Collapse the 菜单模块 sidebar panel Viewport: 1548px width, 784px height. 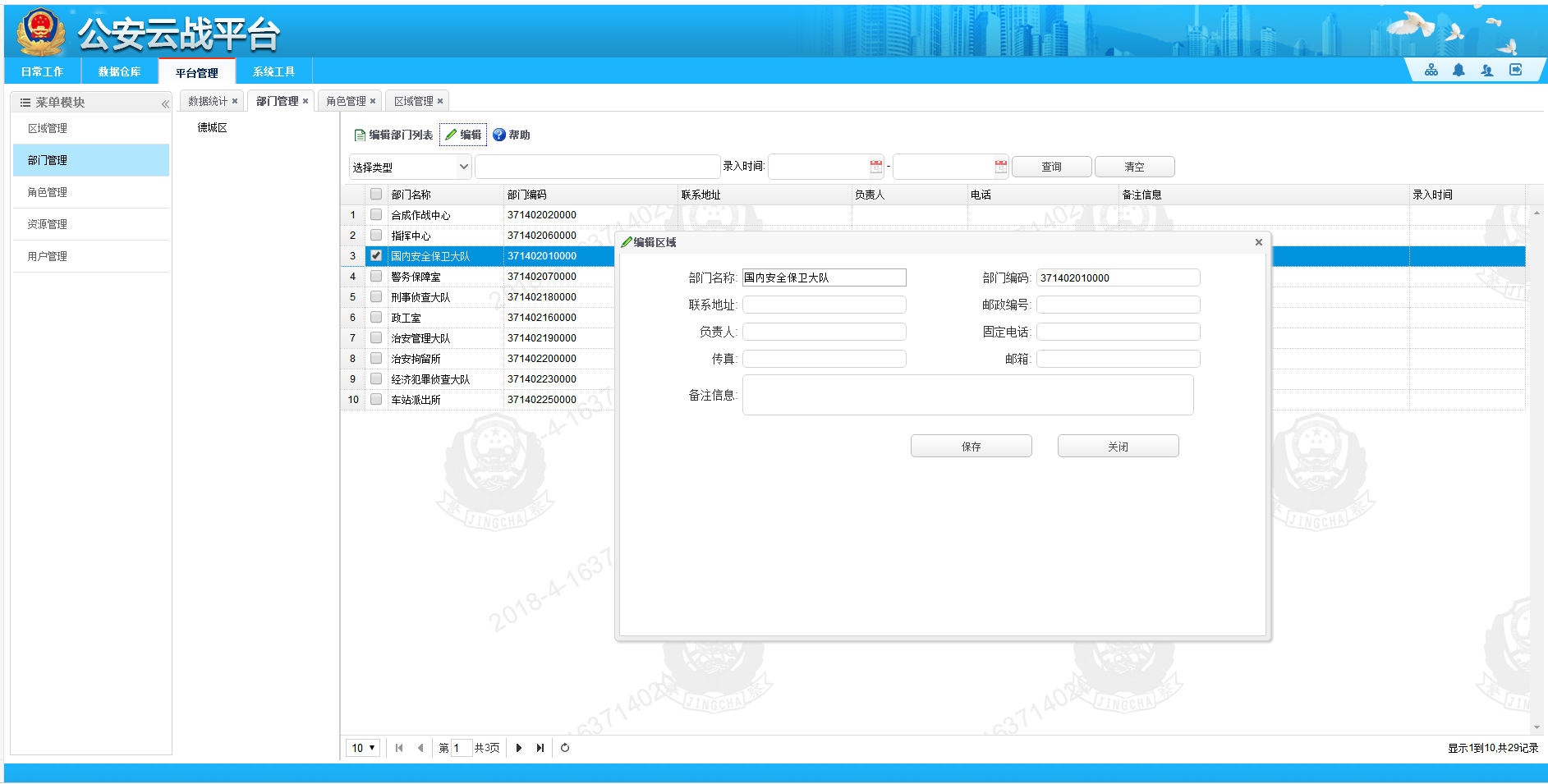[165, 103]
